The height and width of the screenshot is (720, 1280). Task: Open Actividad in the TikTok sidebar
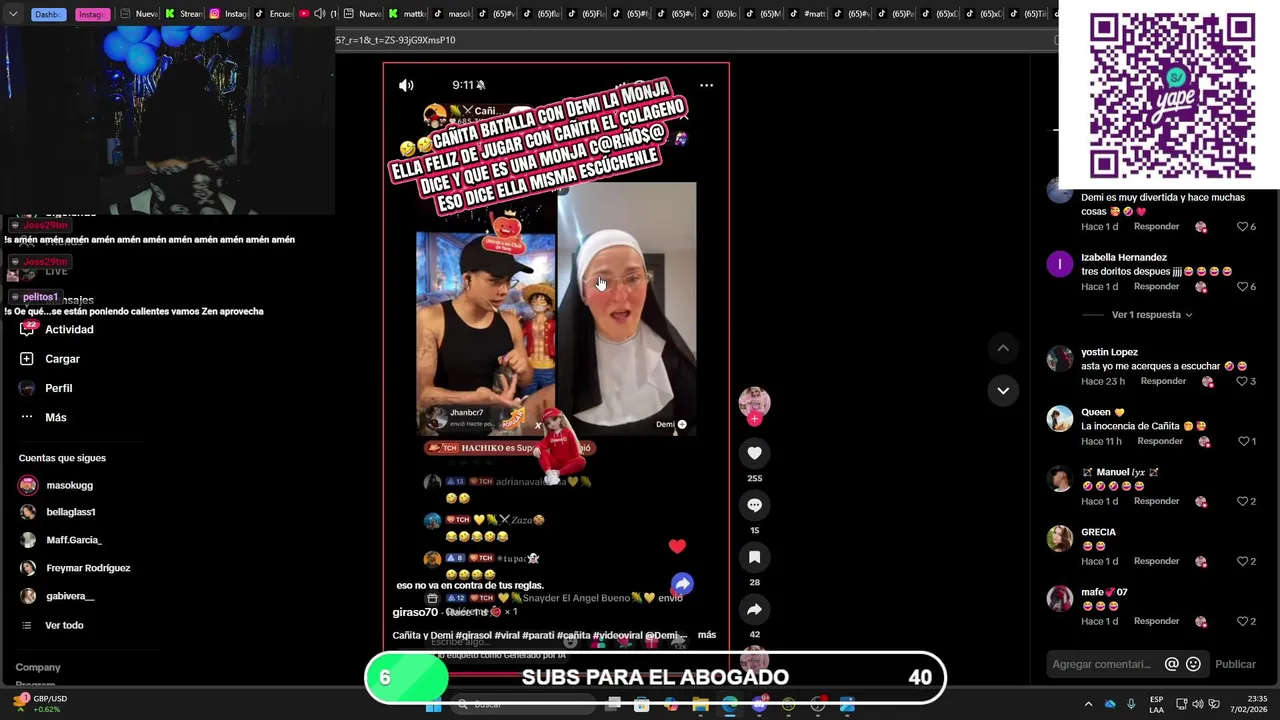click(x=56, y=329)
